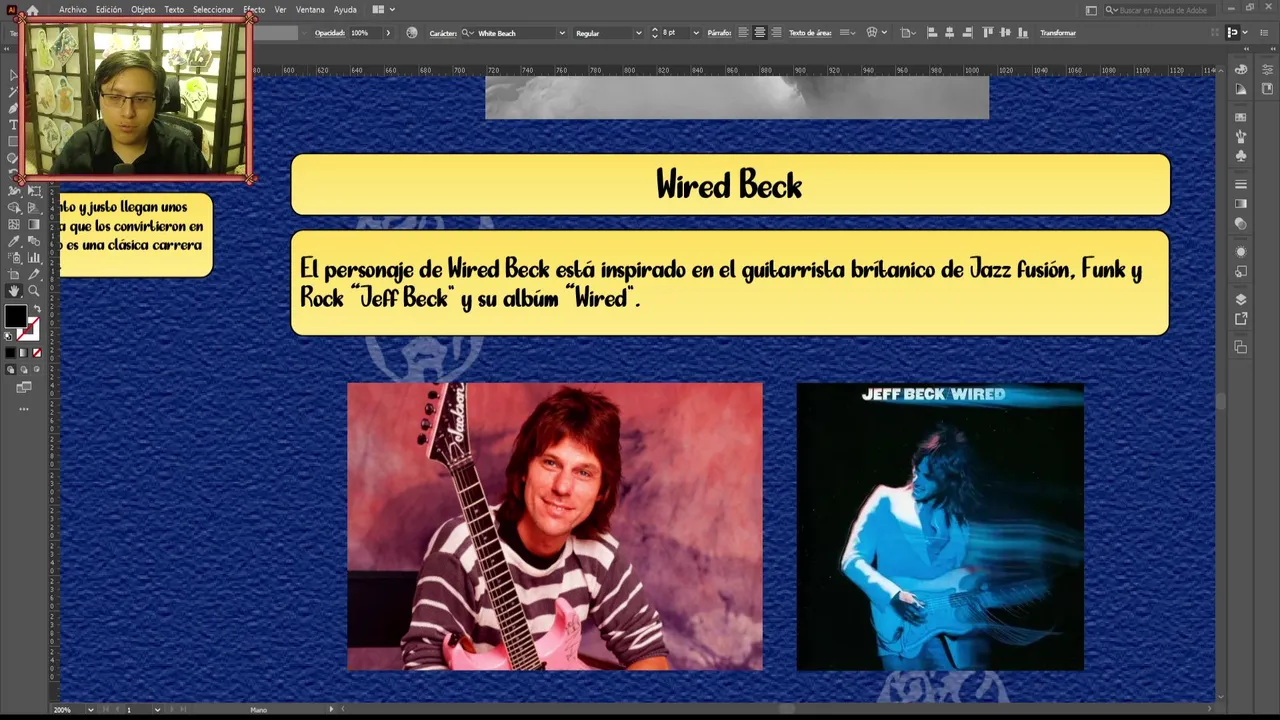Set paint mode to Gradient
Image resolution: width=1280 pixels, height=720 pixels.
[23, 352]
